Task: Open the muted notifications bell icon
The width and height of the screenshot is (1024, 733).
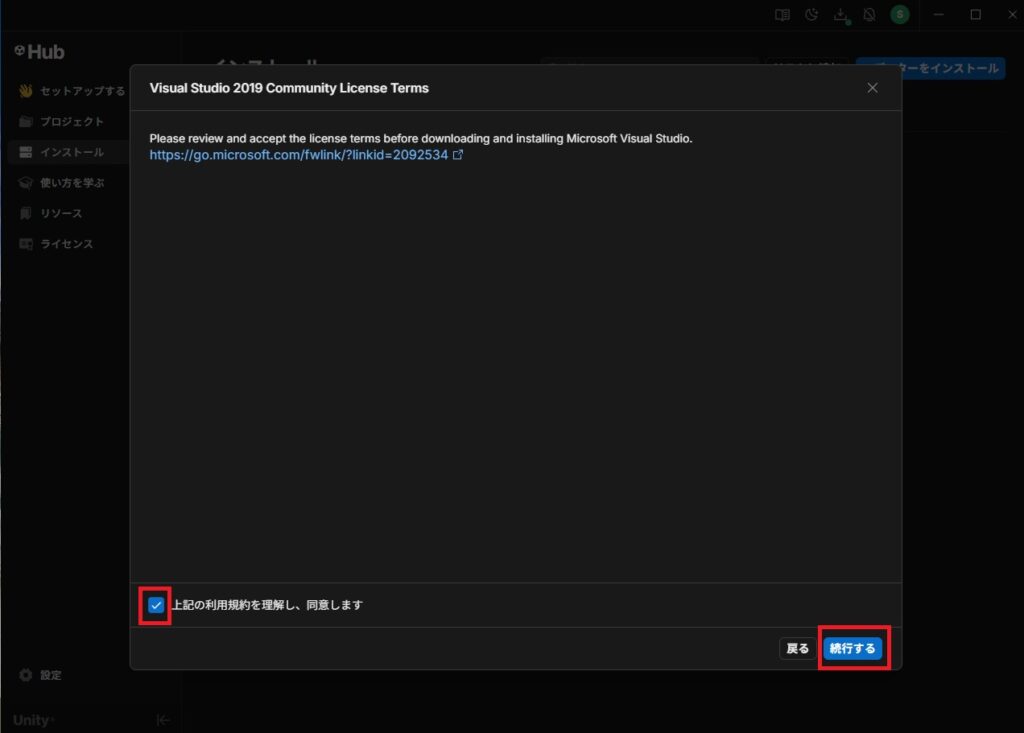Action: 869,14
